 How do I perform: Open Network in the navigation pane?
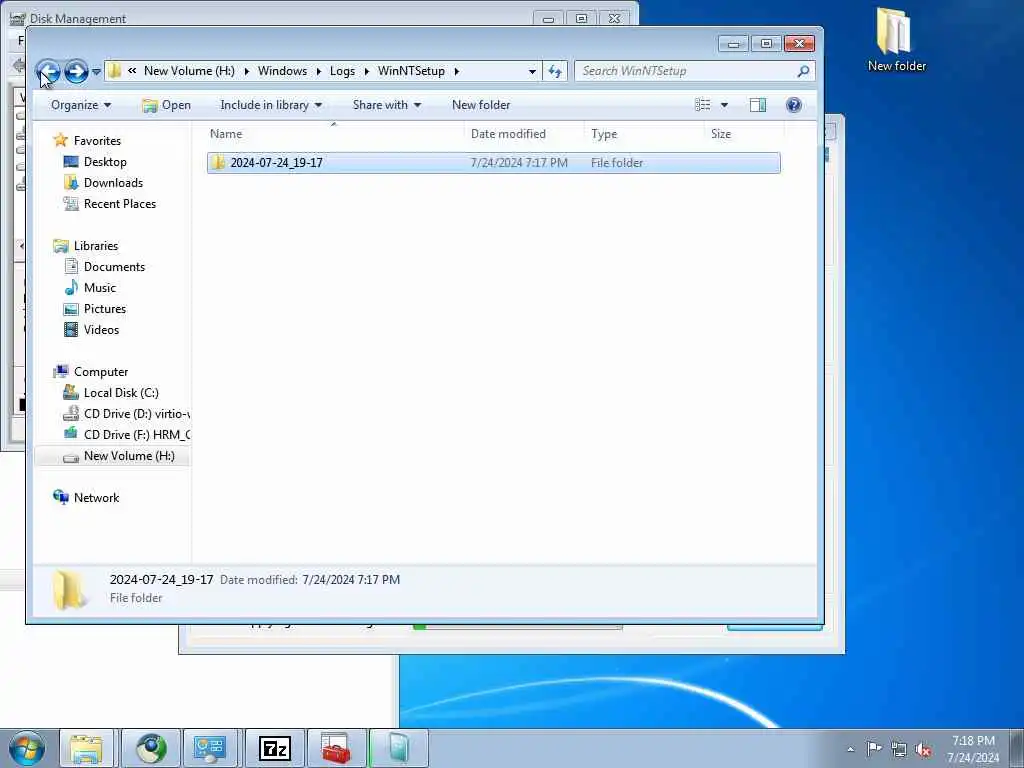(96, 498)
